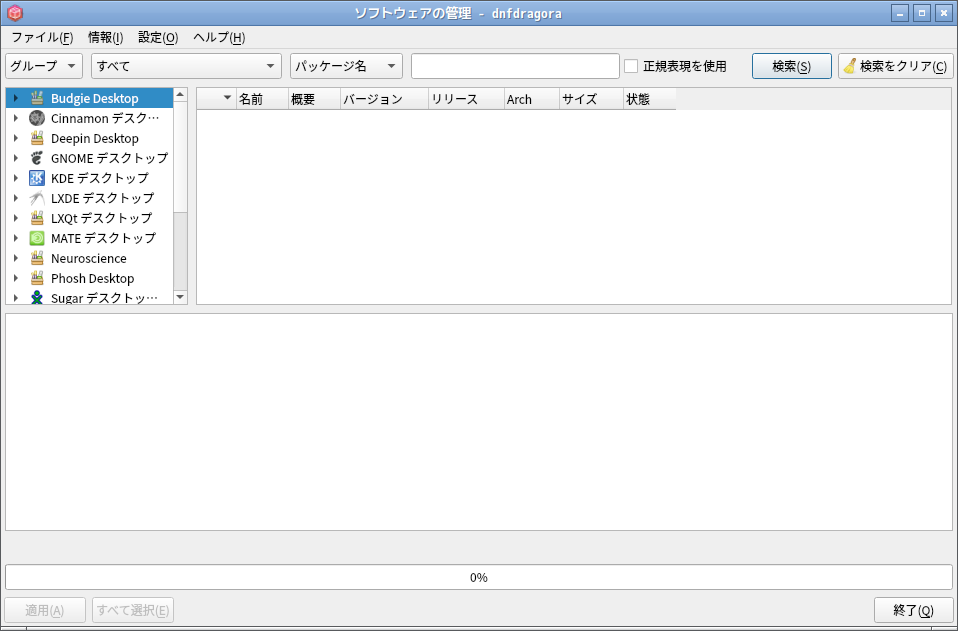Select the Phosh Desktop row

click(x=90, y=279)
